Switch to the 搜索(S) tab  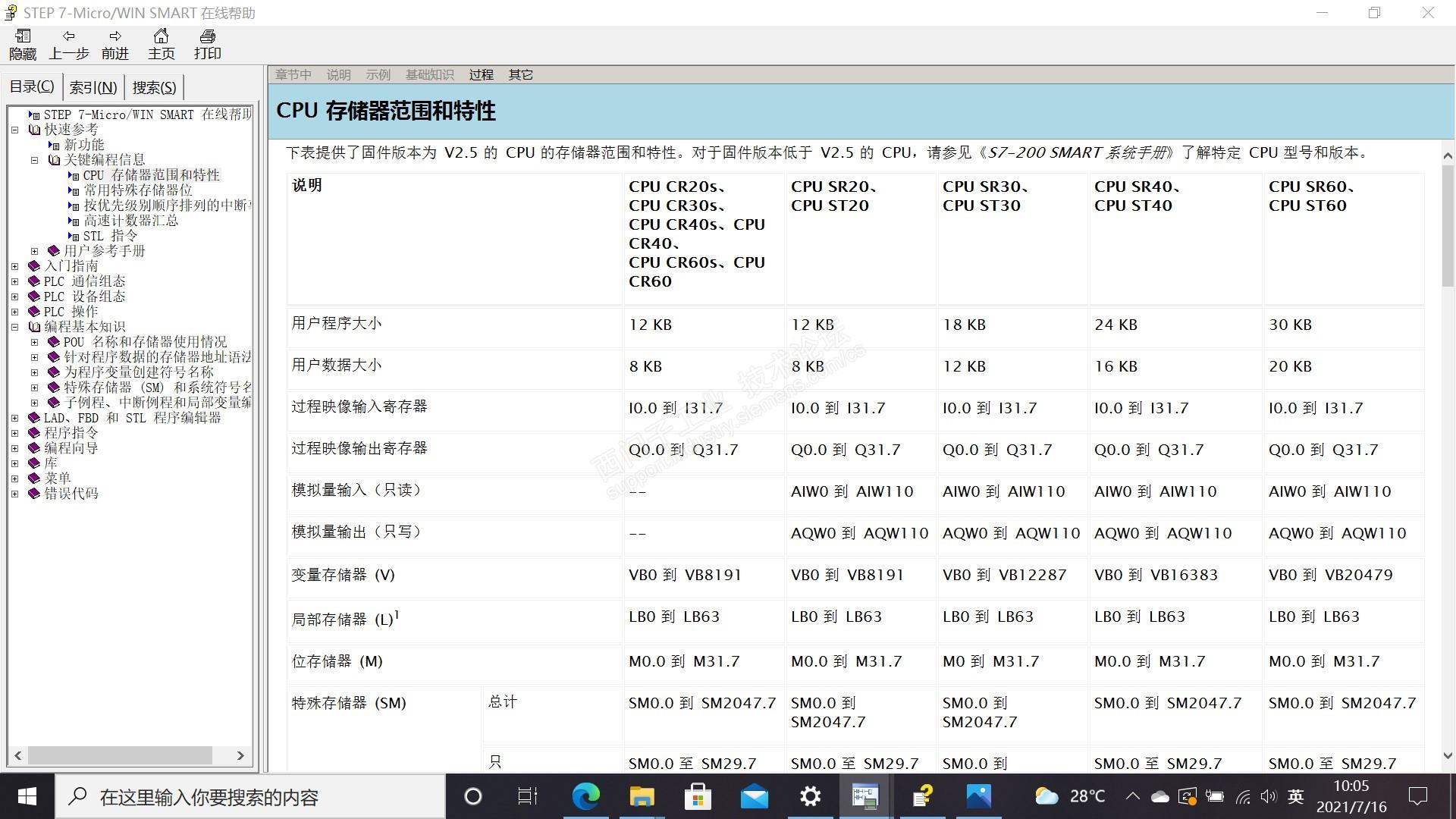[154, 87]
